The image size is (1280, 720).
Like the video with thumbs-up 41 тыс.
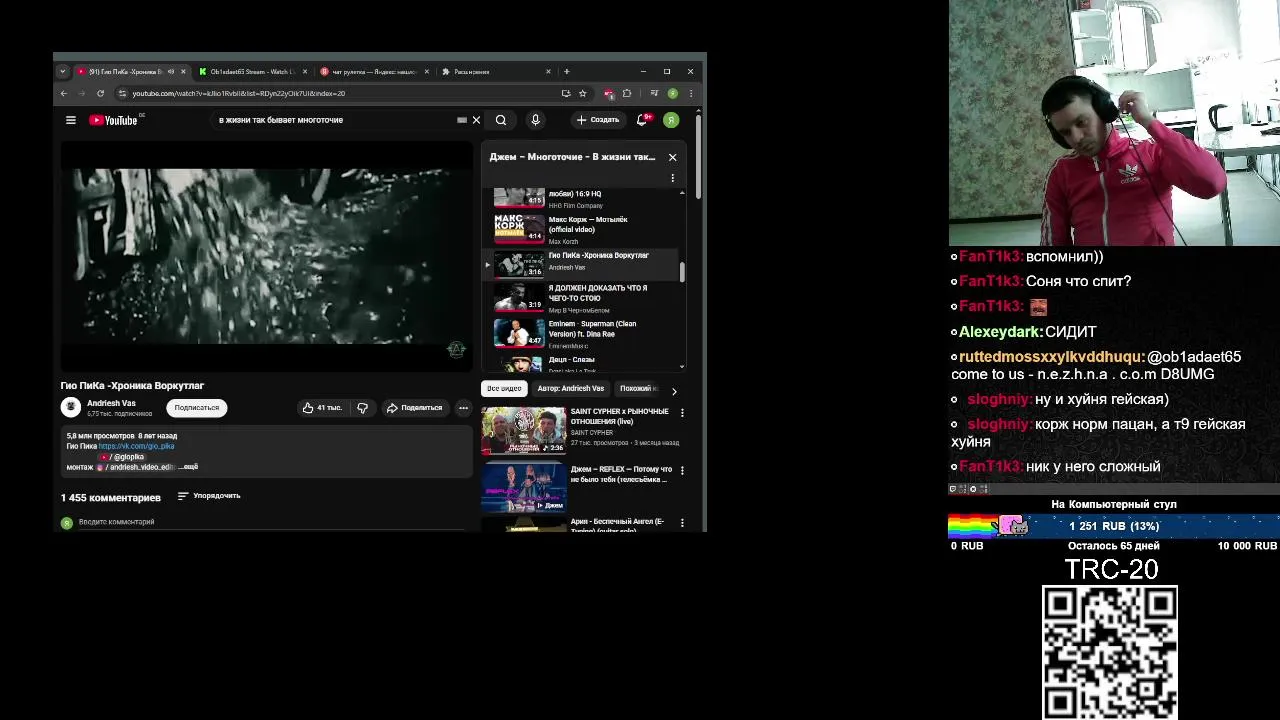coord(322,408)
